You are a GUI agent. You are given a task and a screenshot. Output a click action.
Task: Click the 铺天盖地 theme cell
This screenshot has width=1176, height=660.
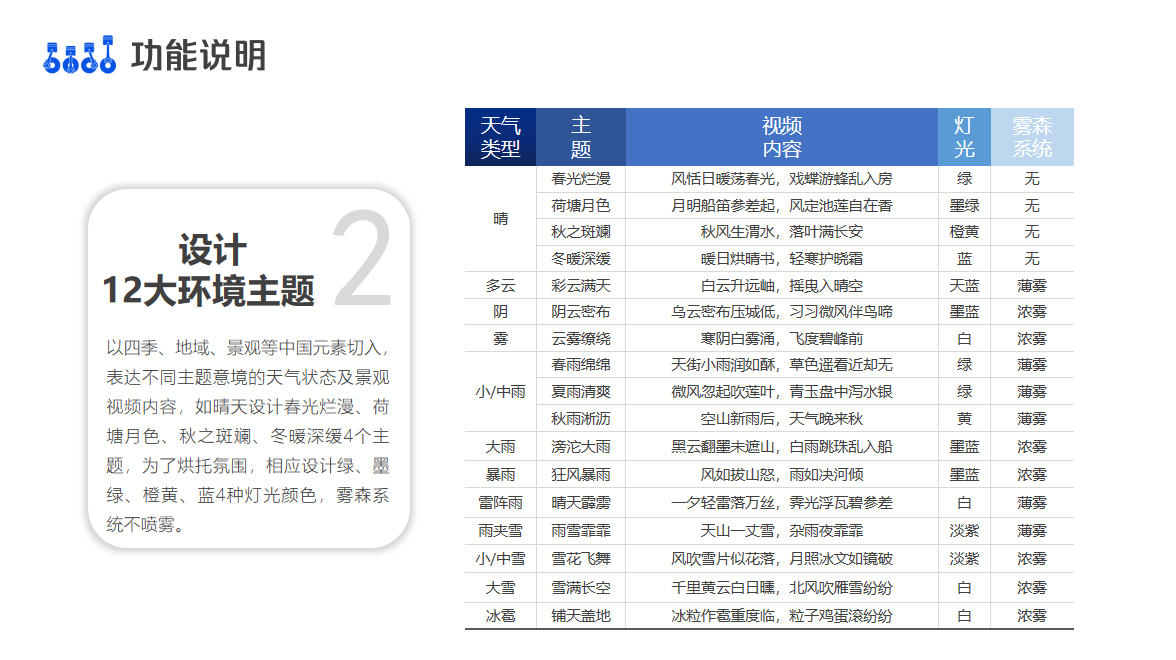click(x=581, y=616)
